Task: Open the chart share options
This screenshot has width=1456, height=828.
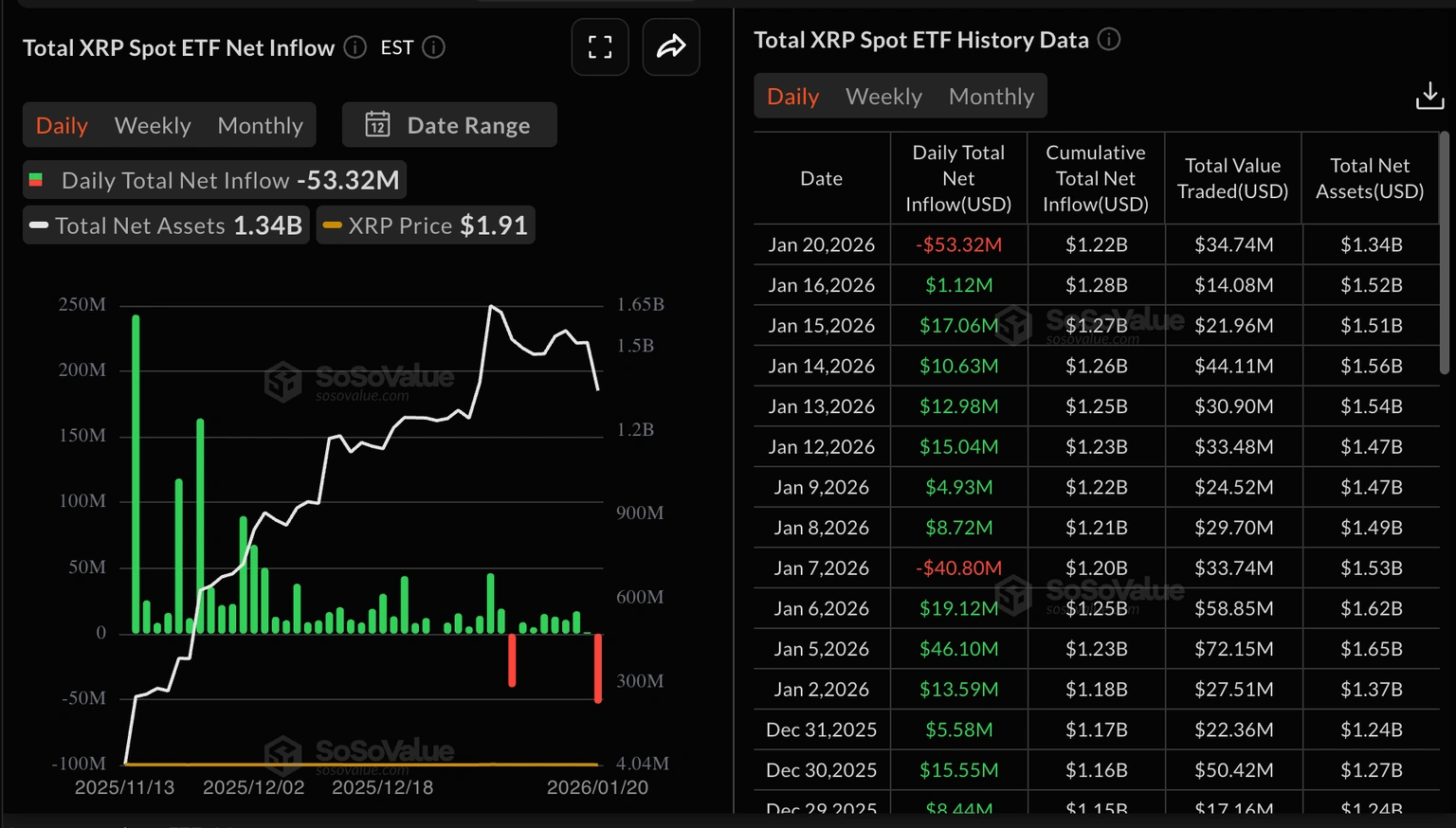Action: coord(671,47)
